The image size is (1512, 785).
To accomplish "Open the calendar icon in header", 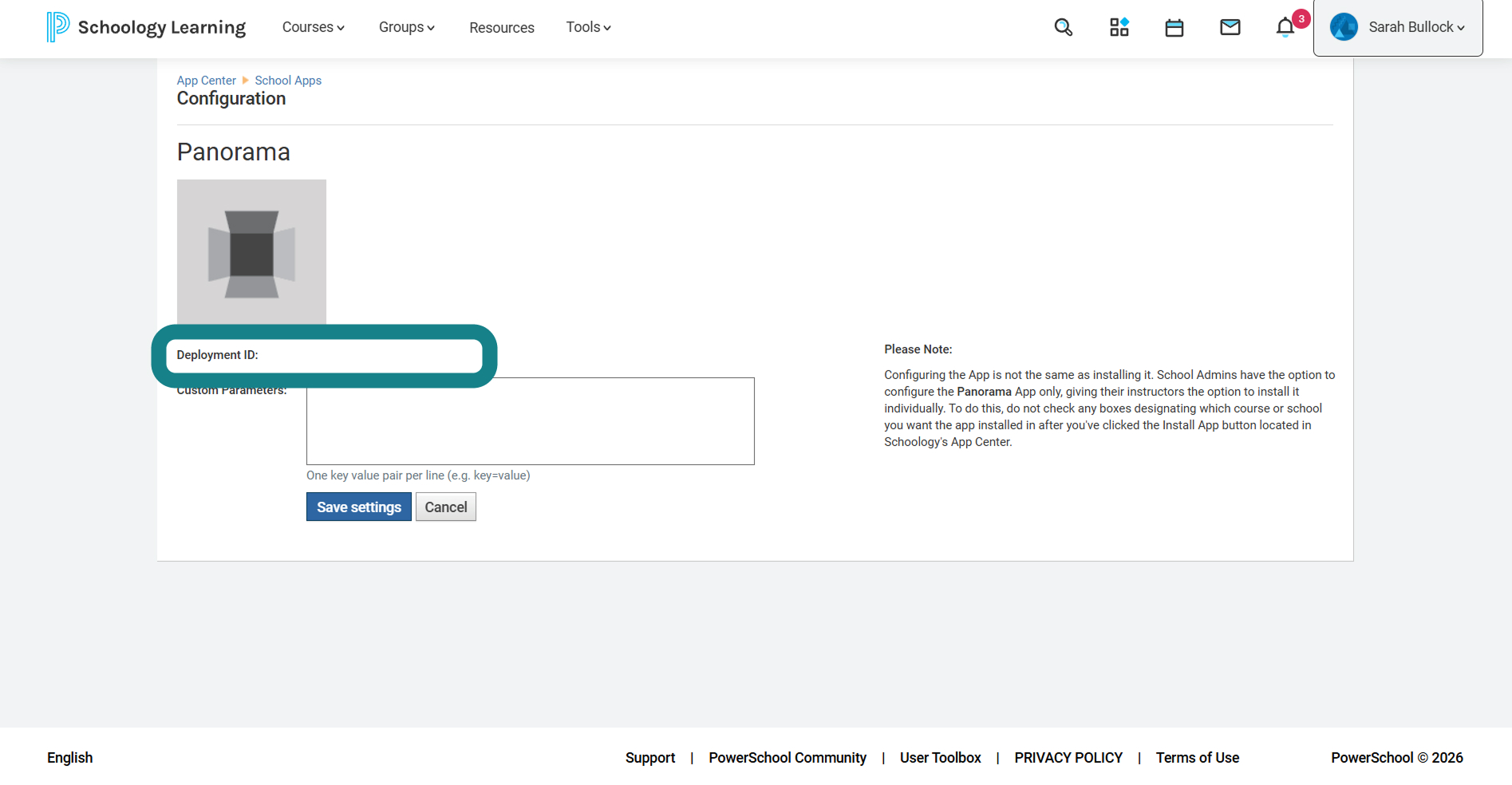I will [x=1174, y=28].
